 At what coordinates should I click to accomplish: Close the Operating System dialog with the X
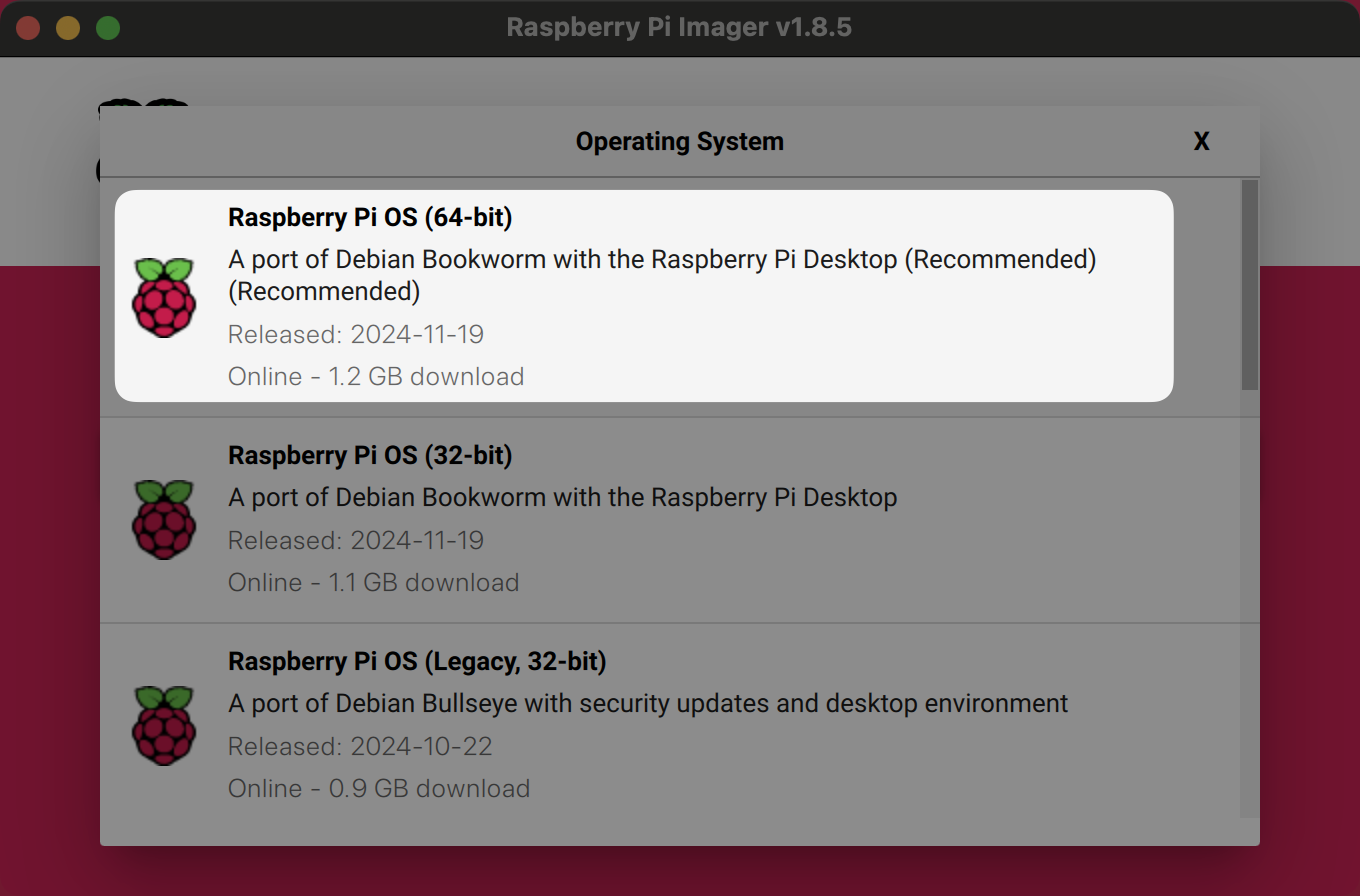click(1201, 141)
